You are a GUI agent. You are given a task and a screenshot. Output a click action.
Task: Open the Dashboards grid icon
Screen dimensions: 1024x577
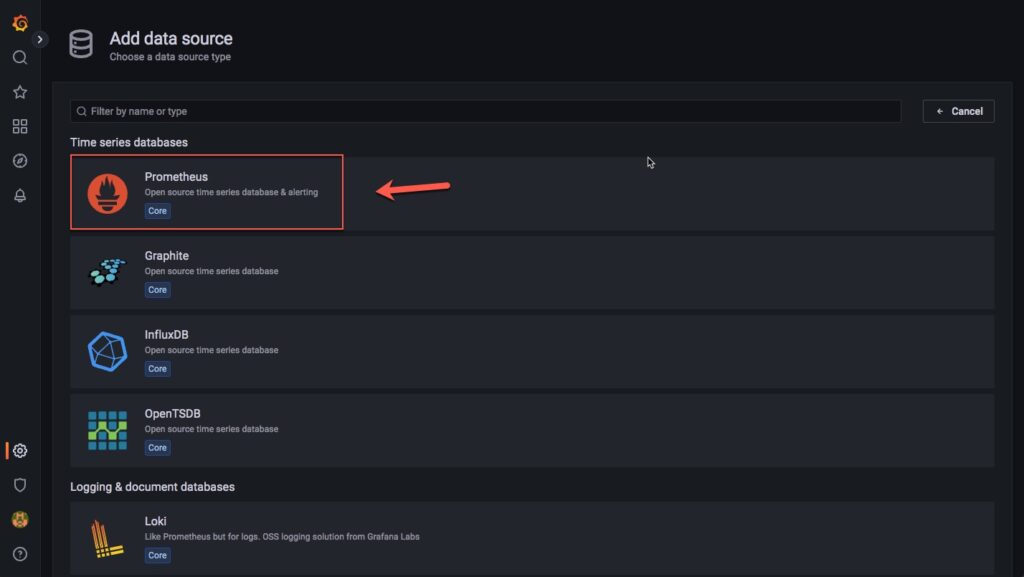pyautogui.click(x=20, y=126)
